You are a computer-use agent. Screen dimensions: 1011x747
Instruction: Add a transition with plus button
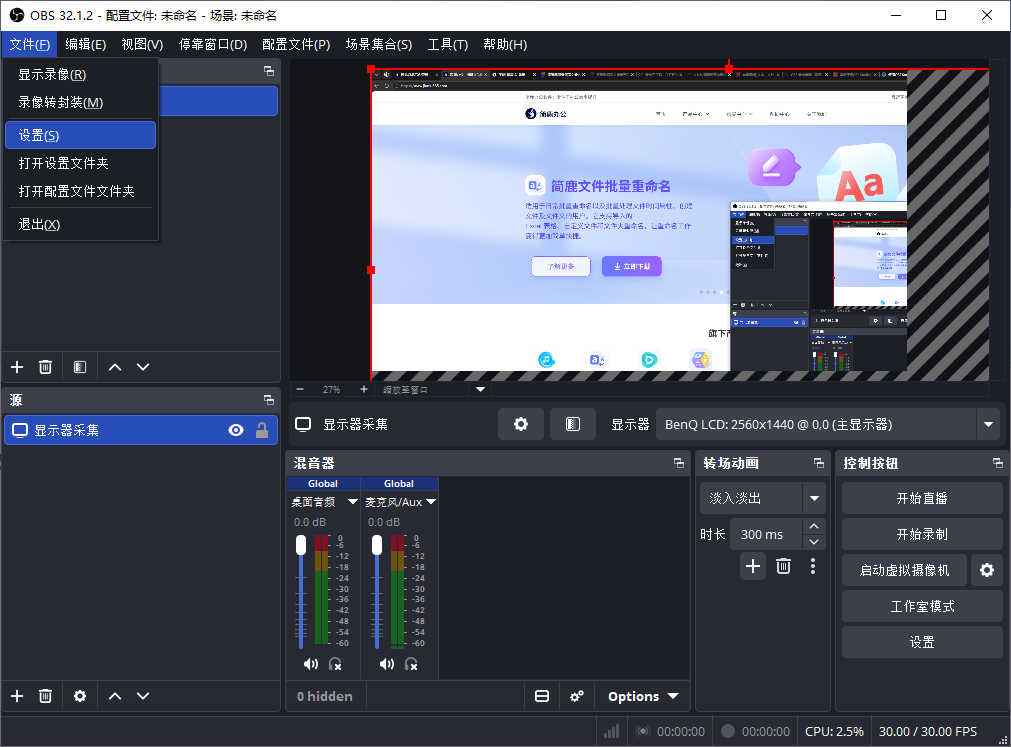752,567
